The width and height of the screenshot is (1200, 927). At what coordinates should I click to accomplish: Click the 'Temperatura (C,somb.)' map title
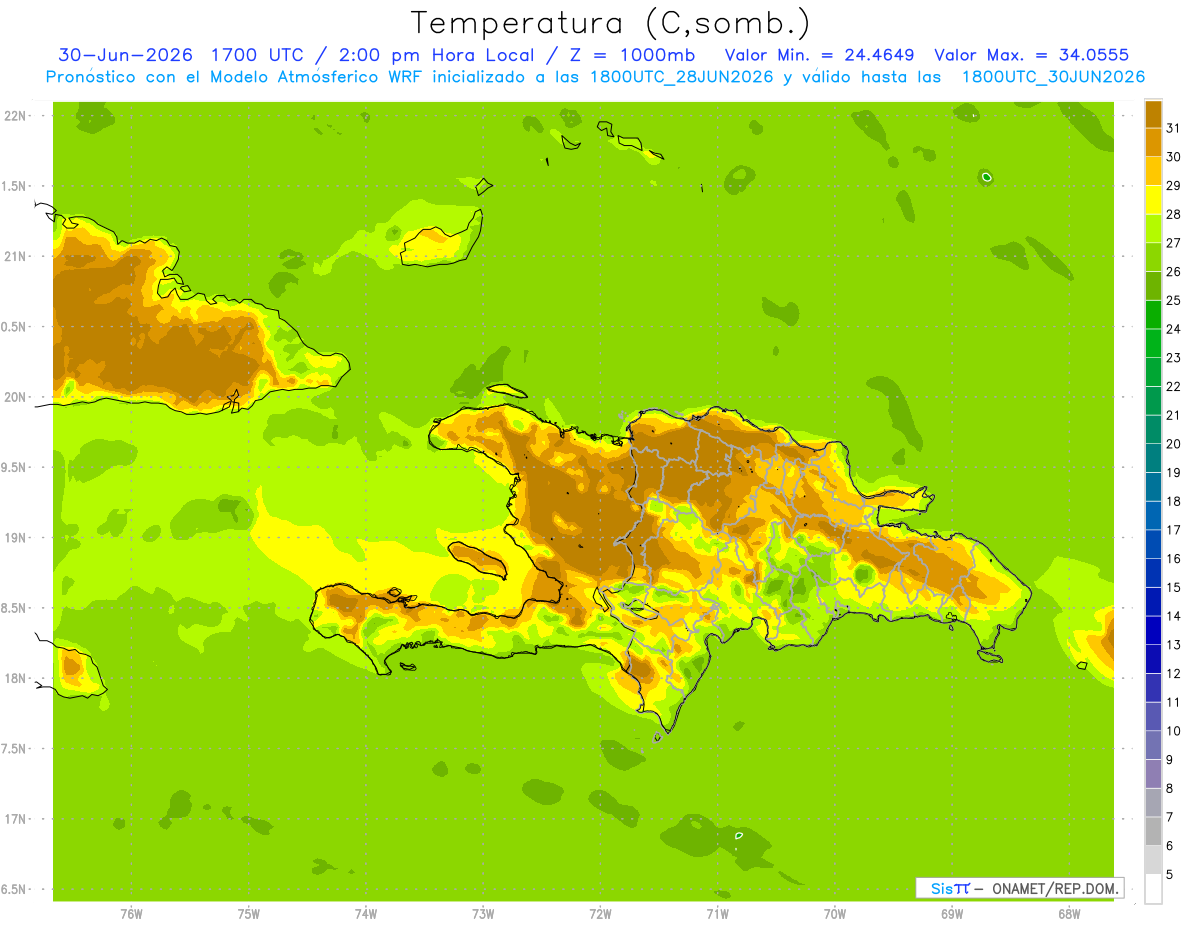pos(611,23)
